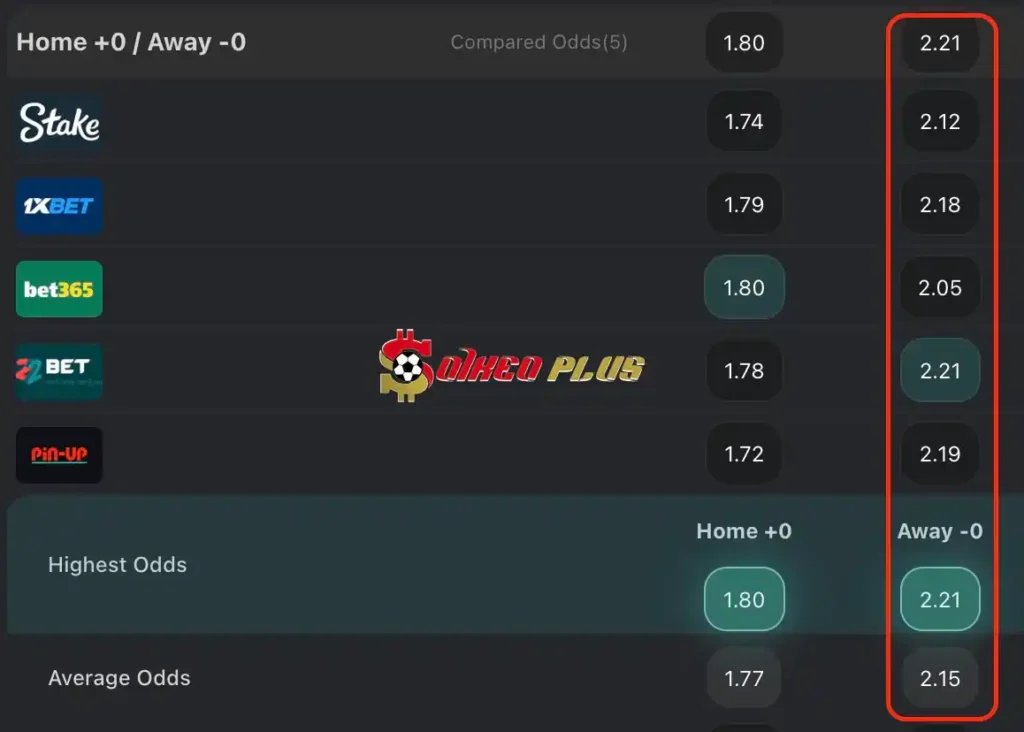Select Stake home odds 1.74
The image size is (1024, 732).
pyautogui.click(x=743, y=122)
